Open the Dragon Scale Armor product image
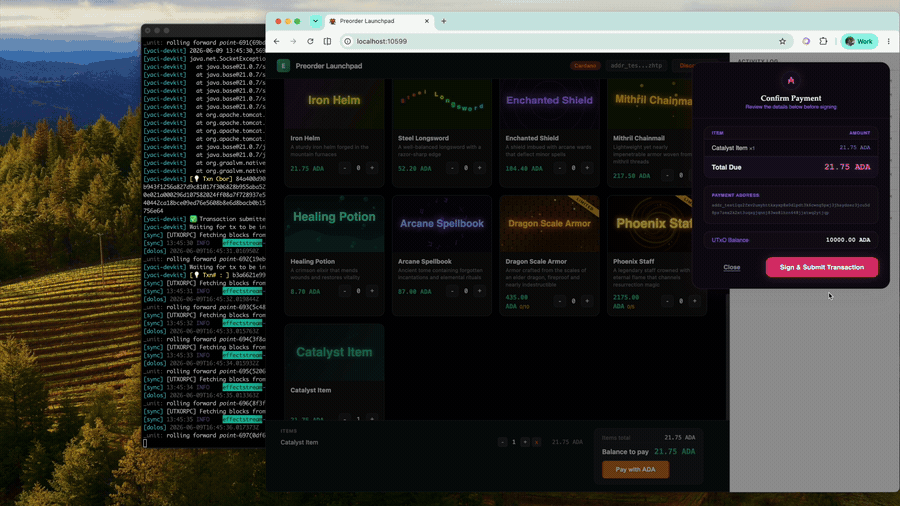 click(549, 224)
